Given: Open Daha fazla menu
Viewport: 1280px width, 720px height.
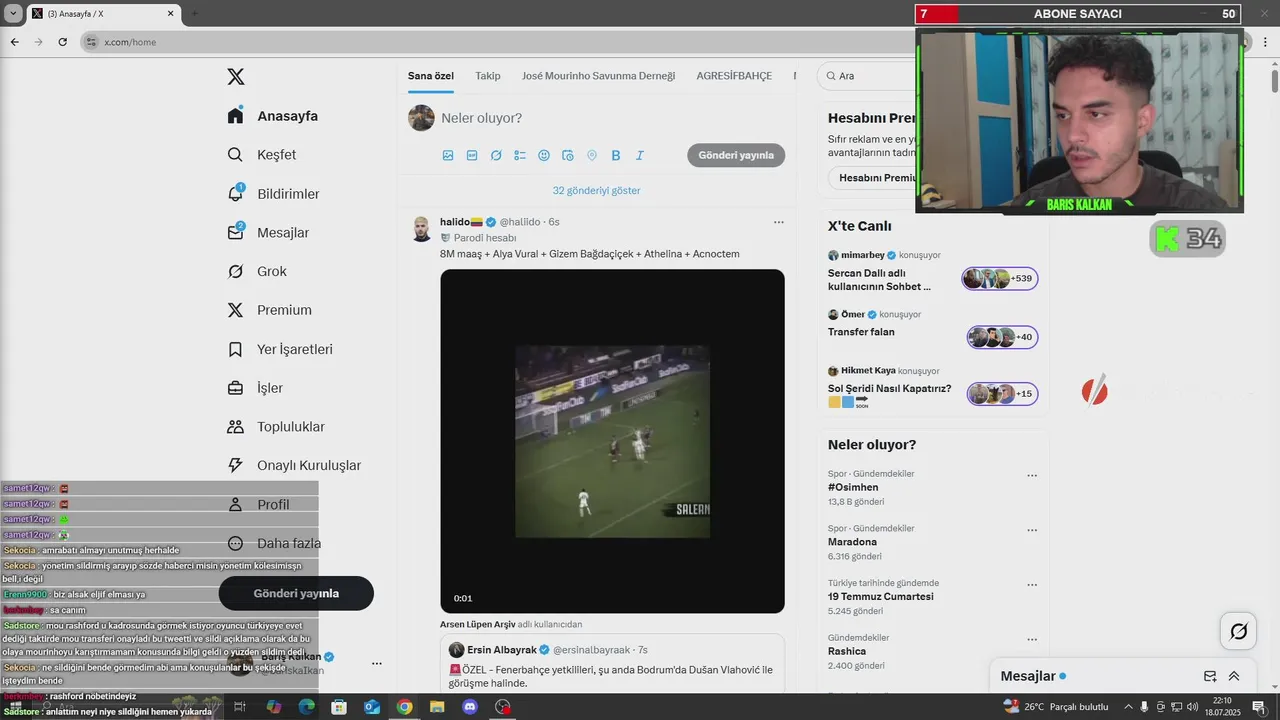Looking at the screenshot, I should coord(274,544).
